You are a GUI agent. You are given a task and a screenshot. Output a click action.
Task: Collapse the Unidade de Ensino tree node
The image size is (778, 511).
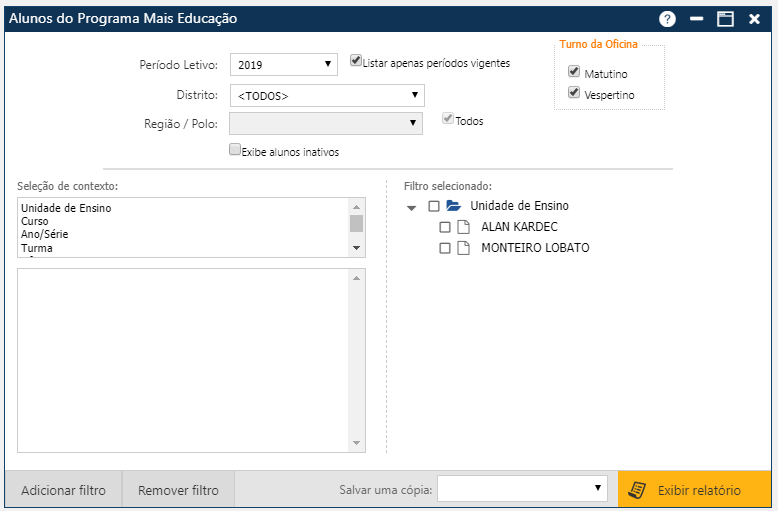[x=412, y=207]
